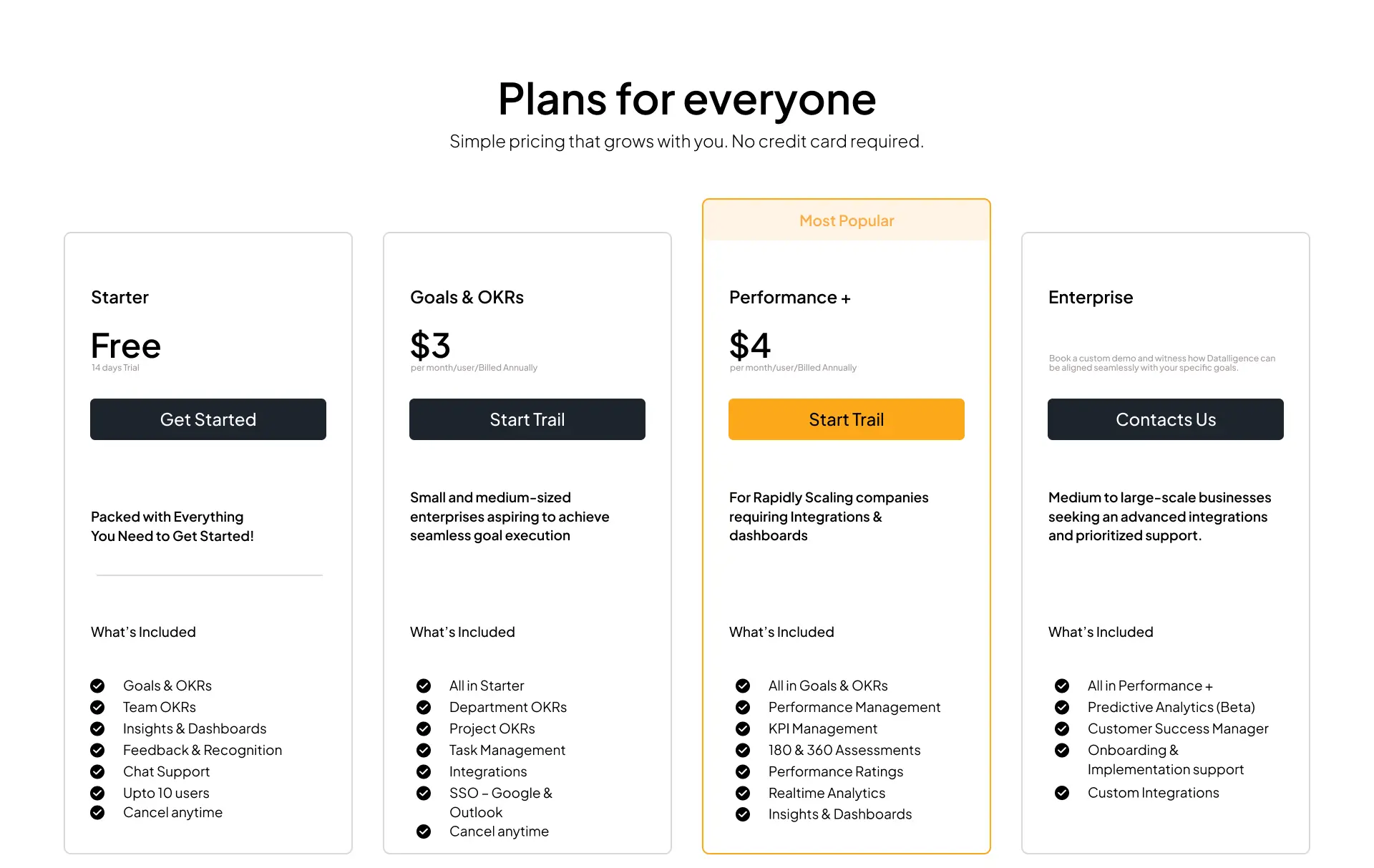Screen dimensions: 1374x868
Task: Click the Start Trail button on Performance+ plan
Action: [846, 419]
